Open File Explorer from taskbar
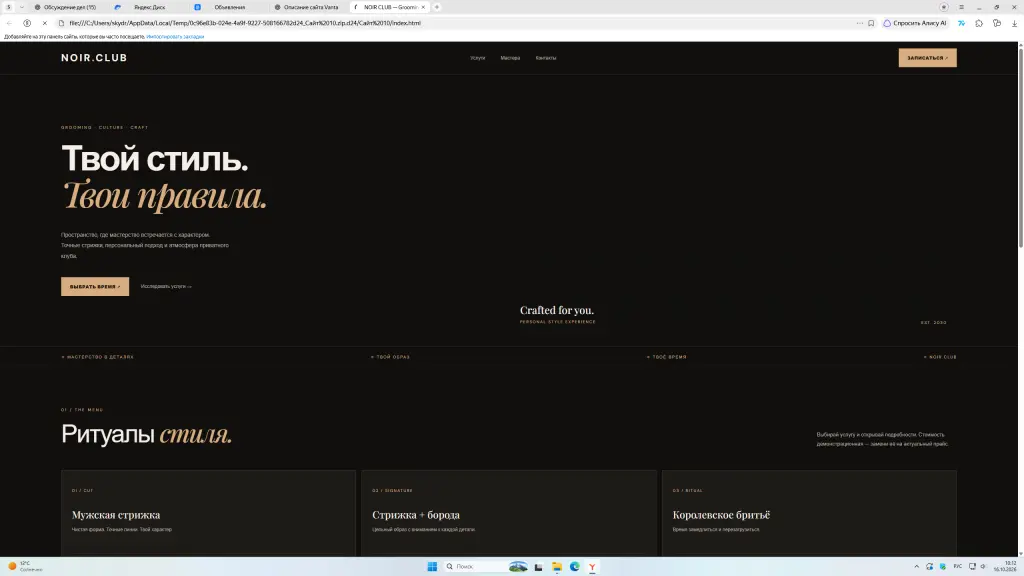The height and width of the screenshot is (576, 1024). point(556,566)
